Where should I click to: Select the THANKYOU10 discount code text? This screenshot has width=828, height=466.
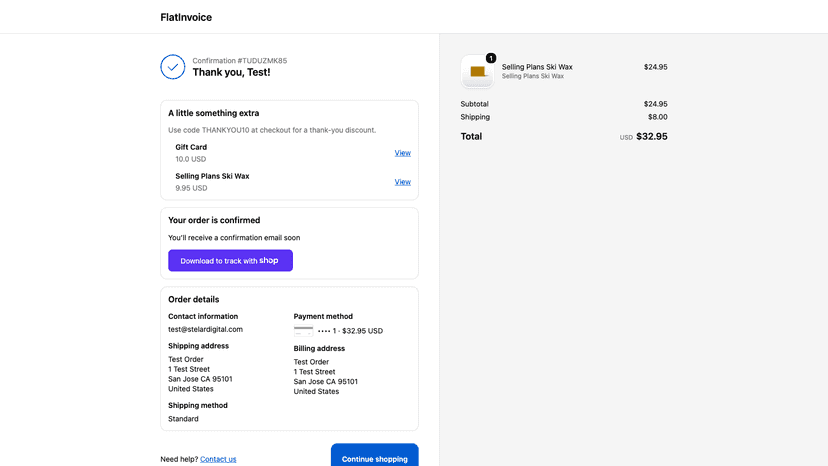tap(225, 130)
